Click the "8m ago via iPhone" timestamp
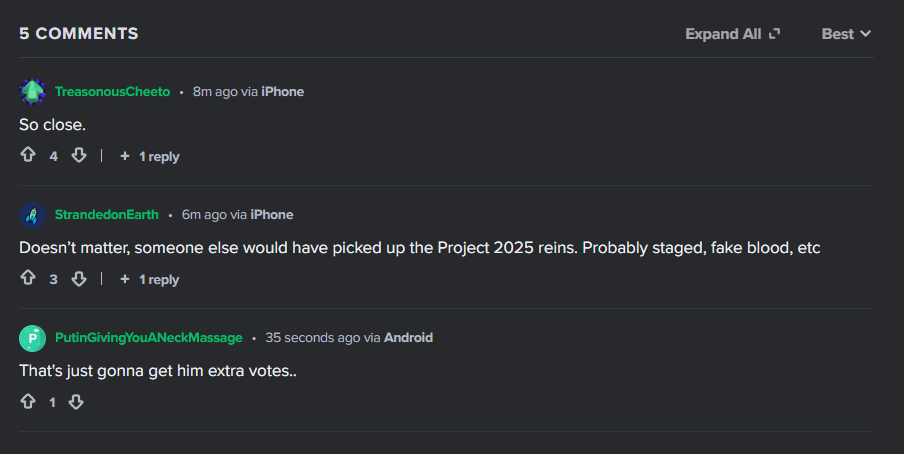 (x=248, y=92)
